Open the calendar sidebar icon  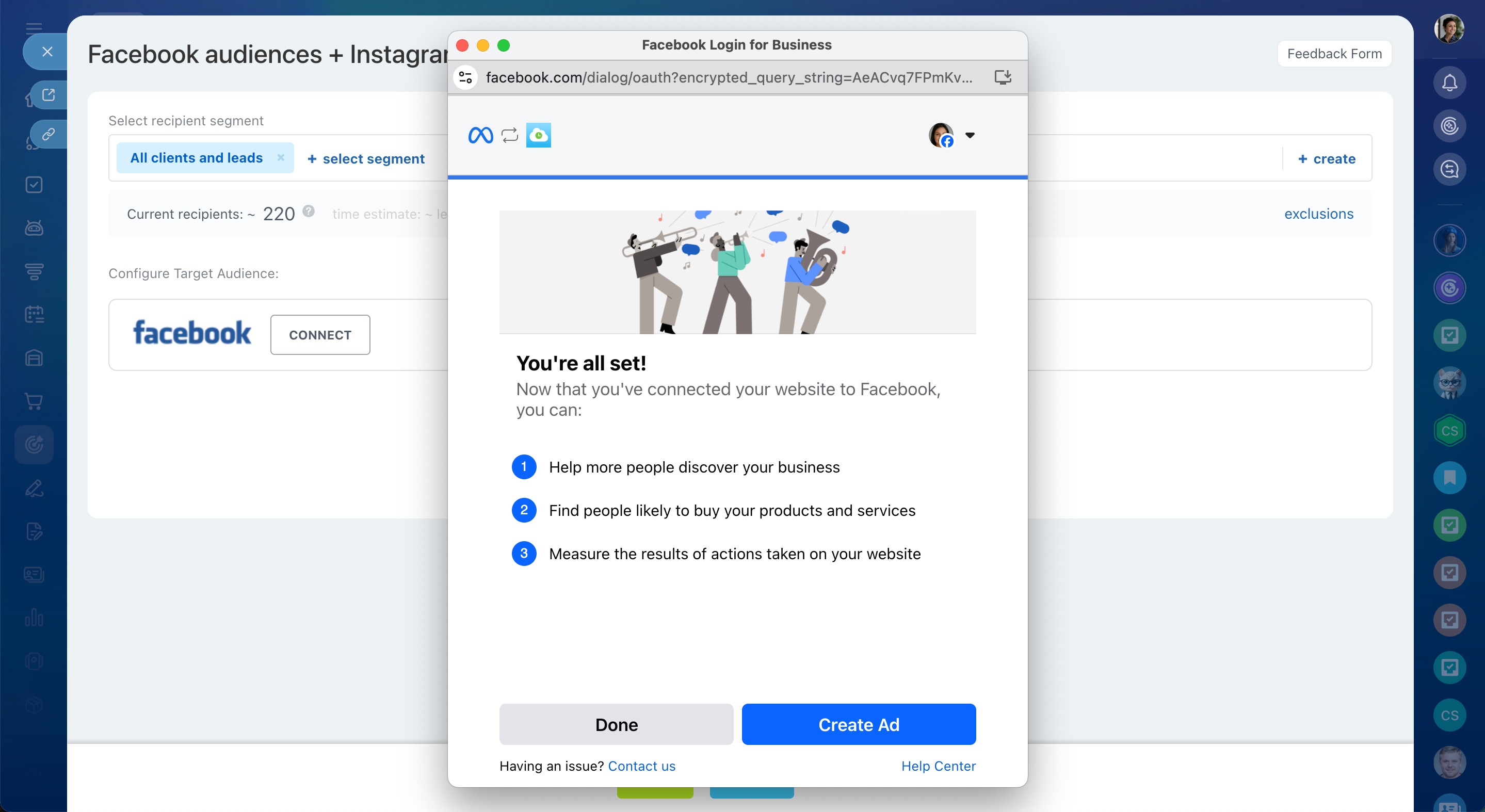click(34, 314)
